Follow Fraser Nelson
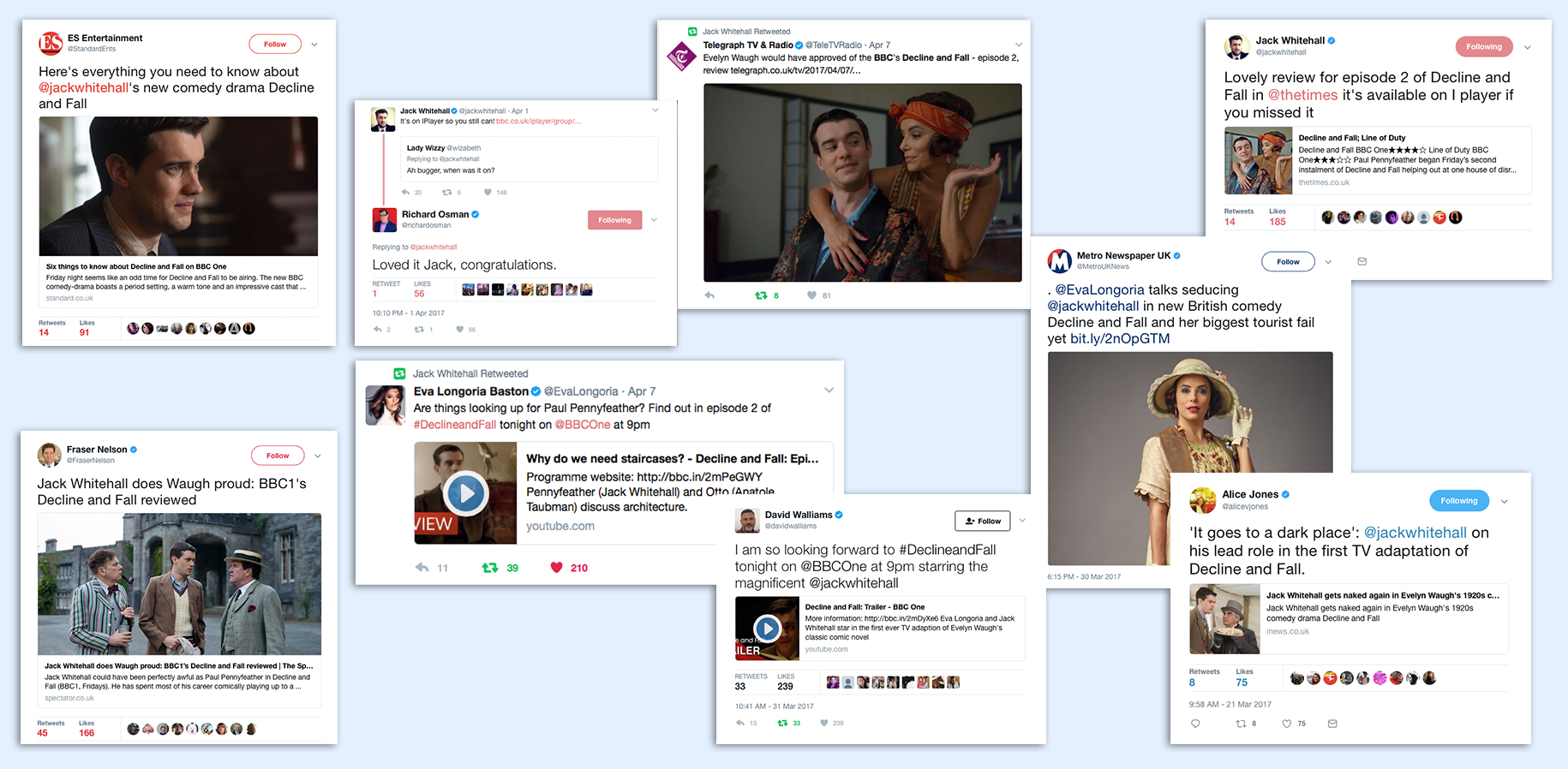The height and width of the screenshot is (769, 1568). (x=278, y=456)
